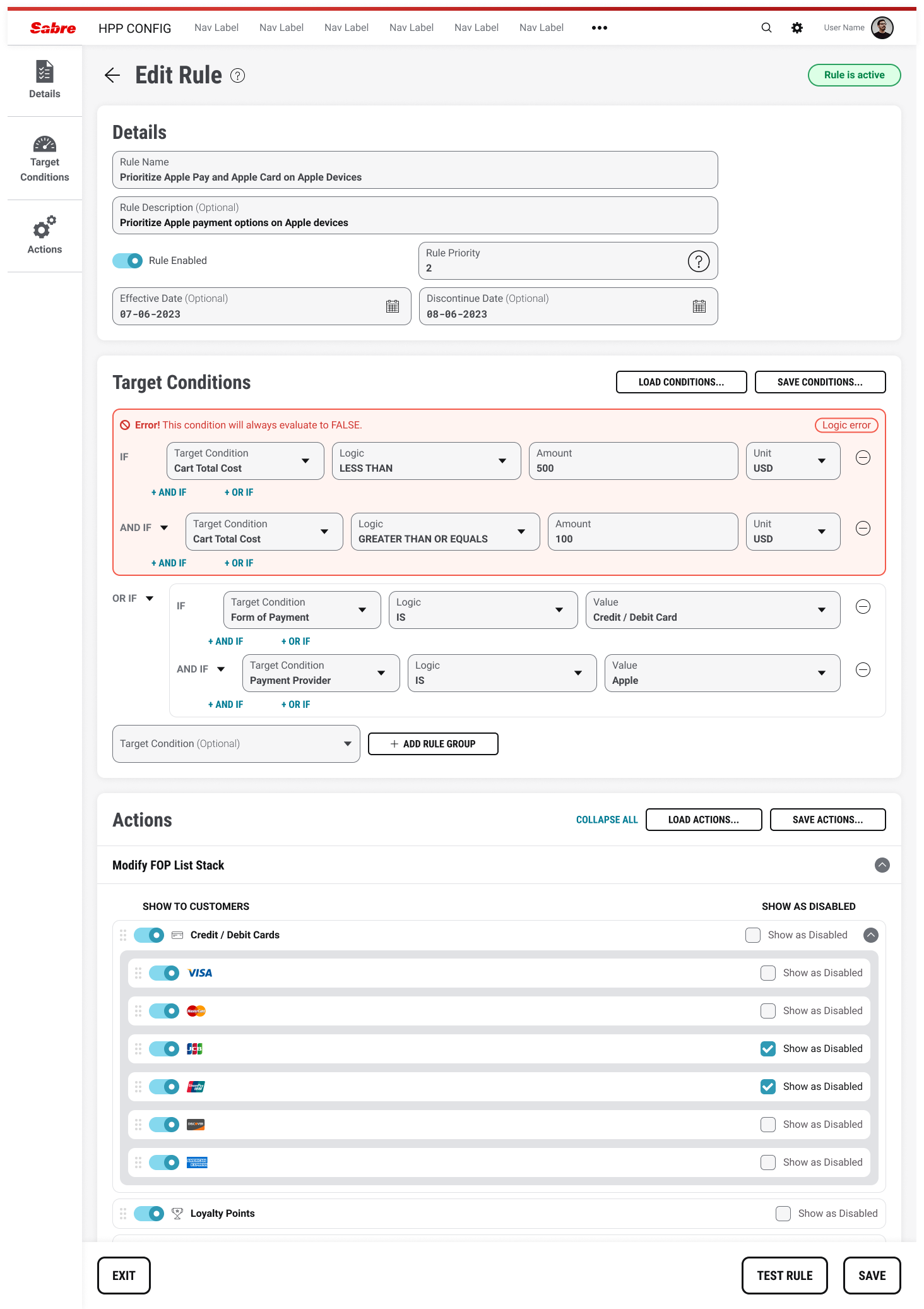The height and width of the screenshot is (1309, 924).
Task: Grab the drag handle for Credit / Debit Cards
Action: coord(123,935)
